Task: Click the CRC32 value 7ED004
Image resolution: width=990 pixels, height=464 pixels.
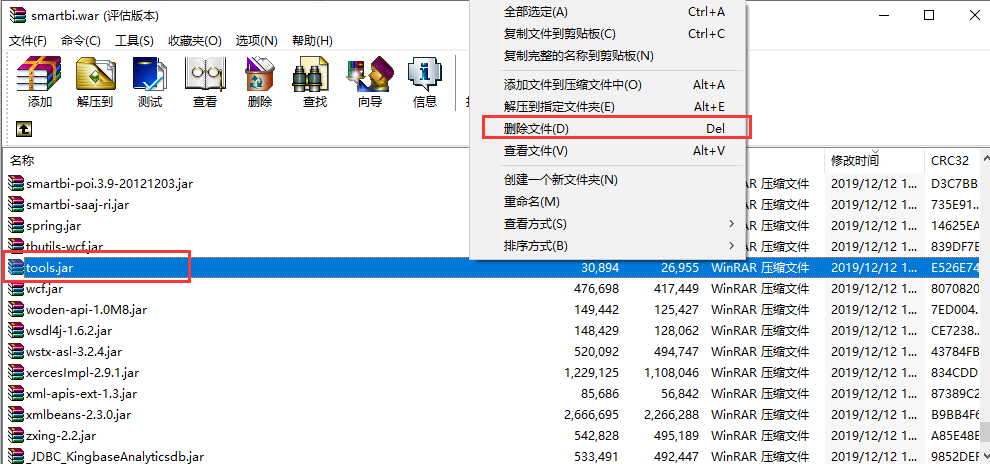Action: [x=956, y=309]
